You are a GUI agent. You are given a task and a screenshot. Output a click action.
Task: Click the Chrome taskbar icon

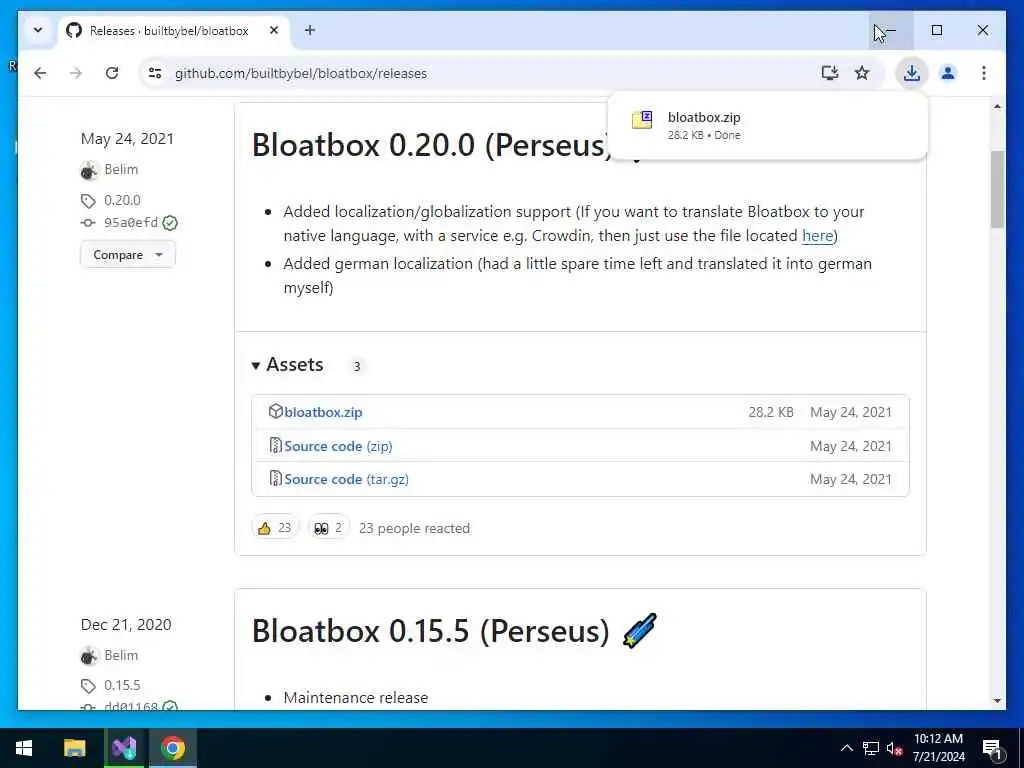pos(172,748)
